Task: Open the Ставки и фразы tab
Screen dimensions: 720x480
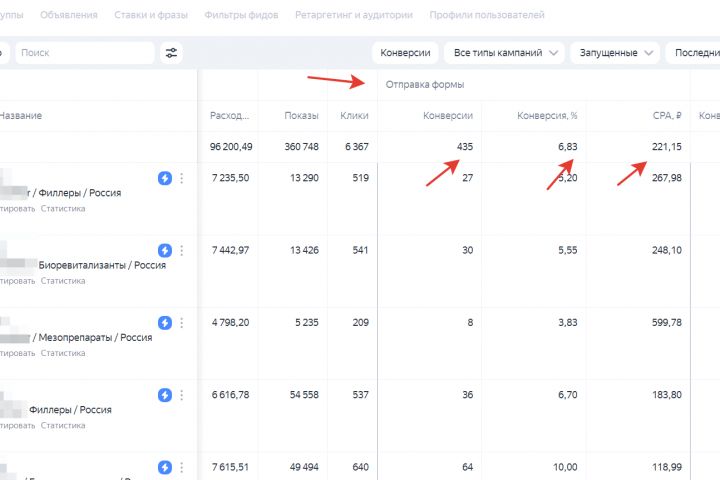Action: (151, 15)
